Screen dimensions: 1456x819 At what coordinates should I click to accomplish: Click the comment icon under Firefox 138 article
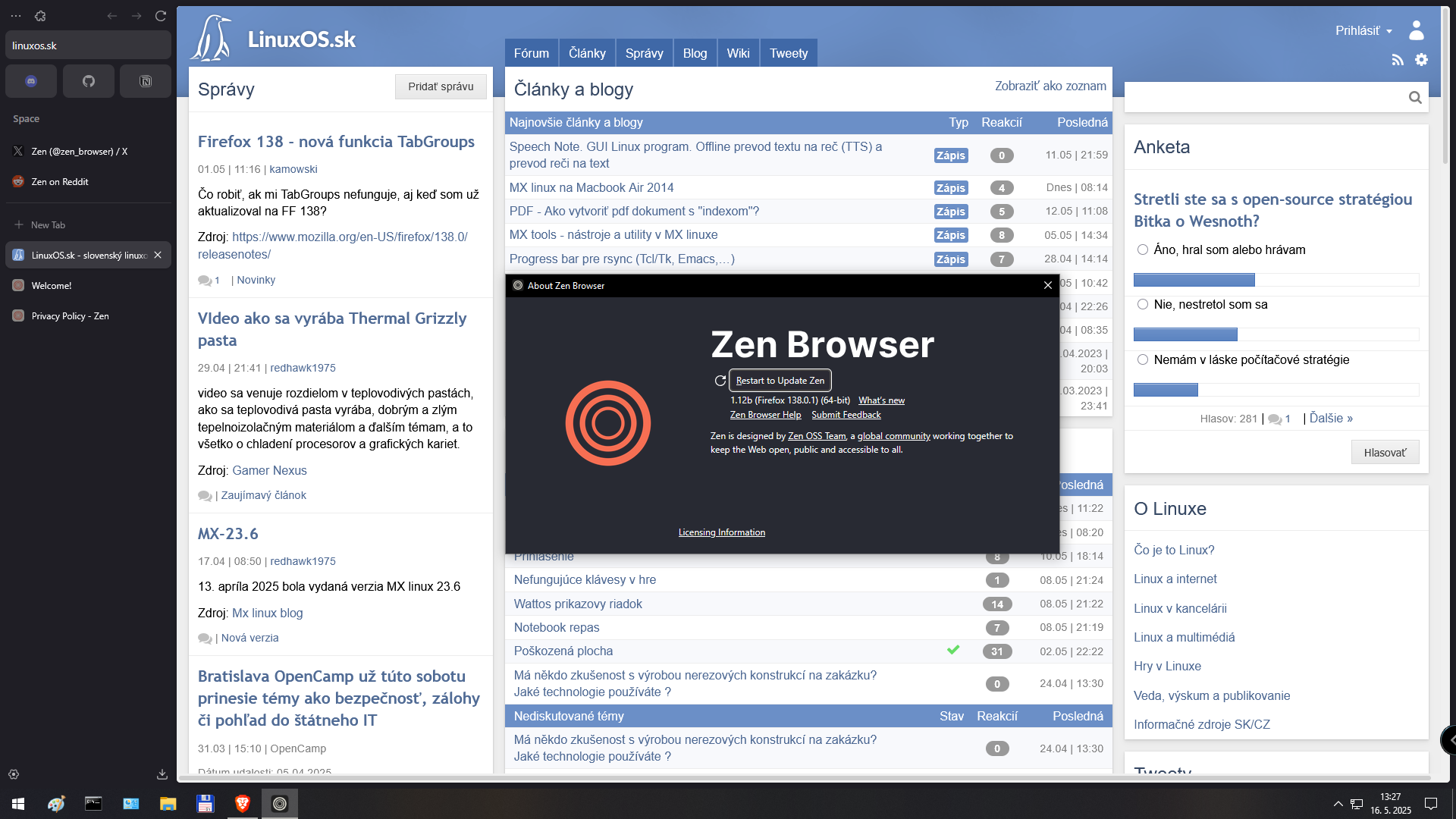pyautogui.click(x=205, y=281)
